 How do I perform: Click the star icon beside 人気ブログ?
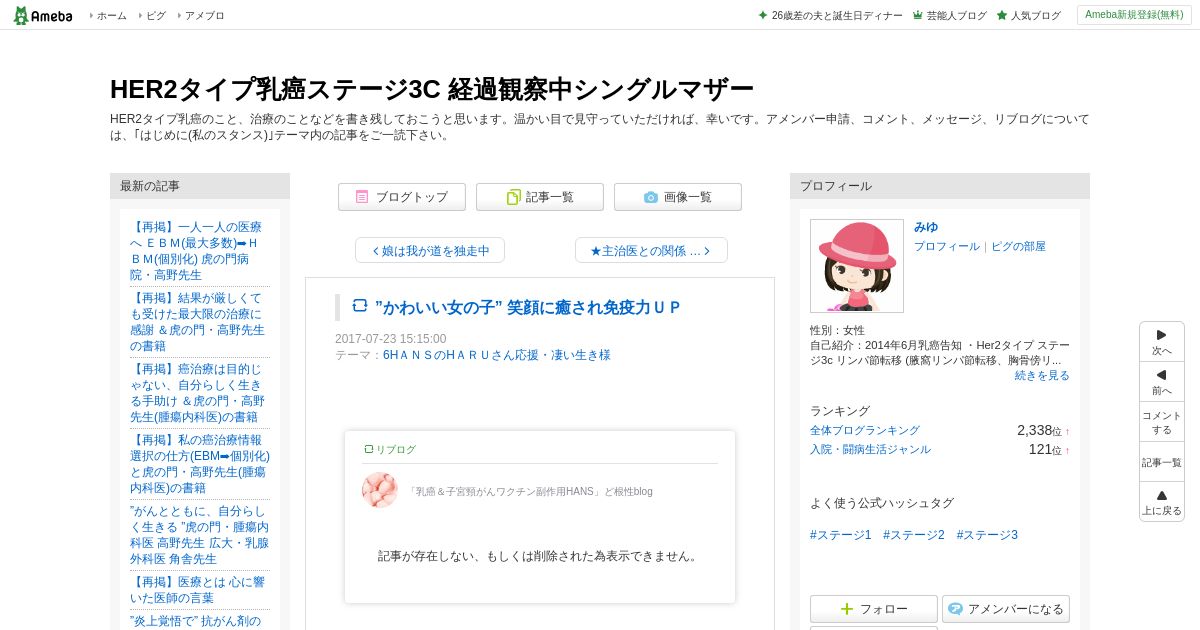[x=1002, y=15]
